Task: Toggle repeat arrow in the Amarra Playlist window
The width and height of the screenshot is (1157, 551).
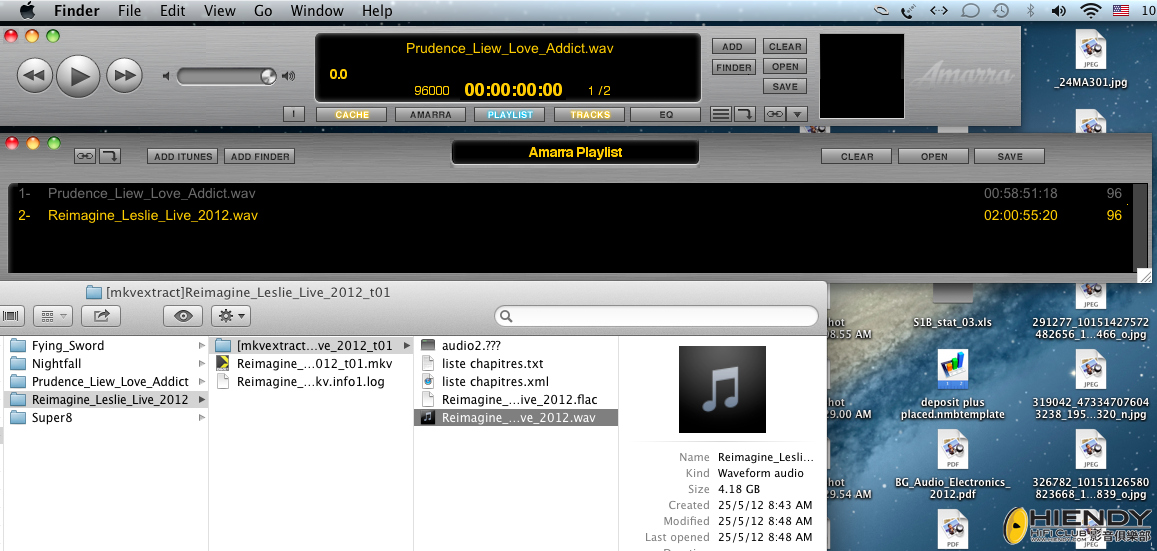Action: coord(110,156)
